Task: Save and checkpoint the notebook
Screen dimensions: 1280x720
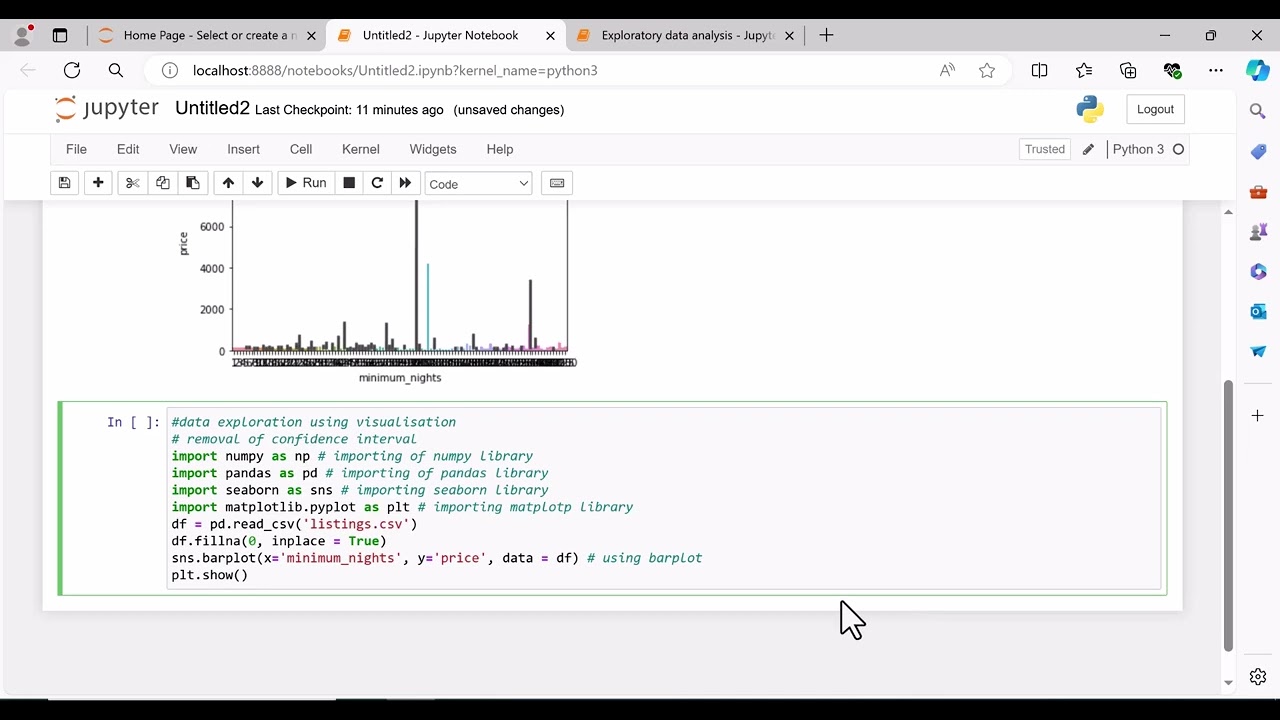Action: (x=64, y=183)
